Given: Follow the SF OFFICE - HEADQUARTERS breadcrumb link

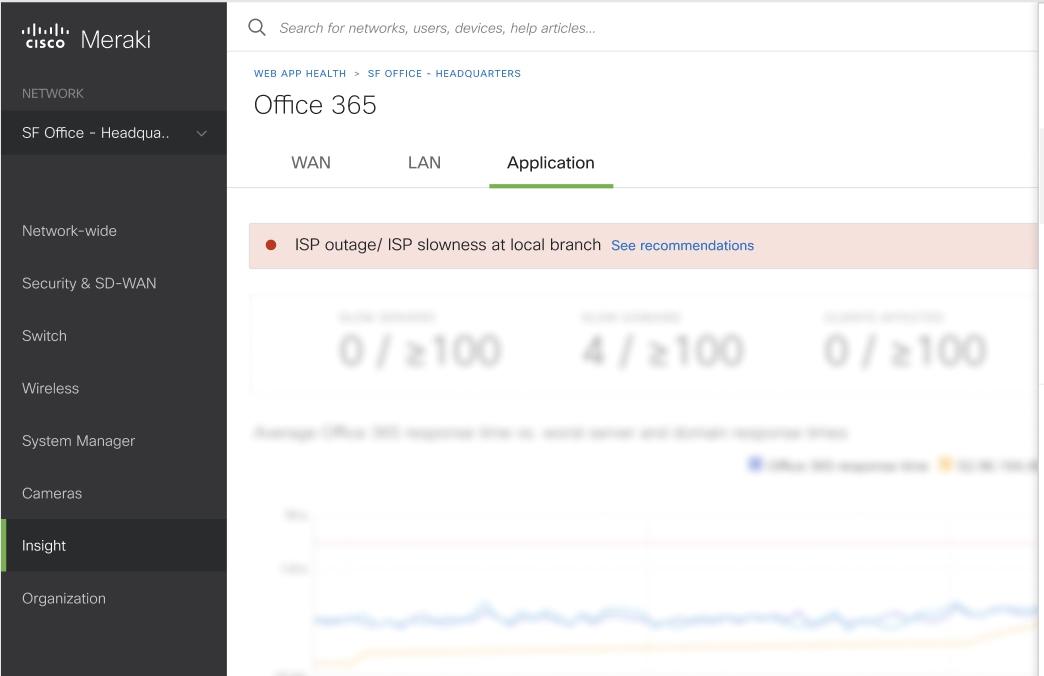Looking at the screenshot, I should coord(444,73).
